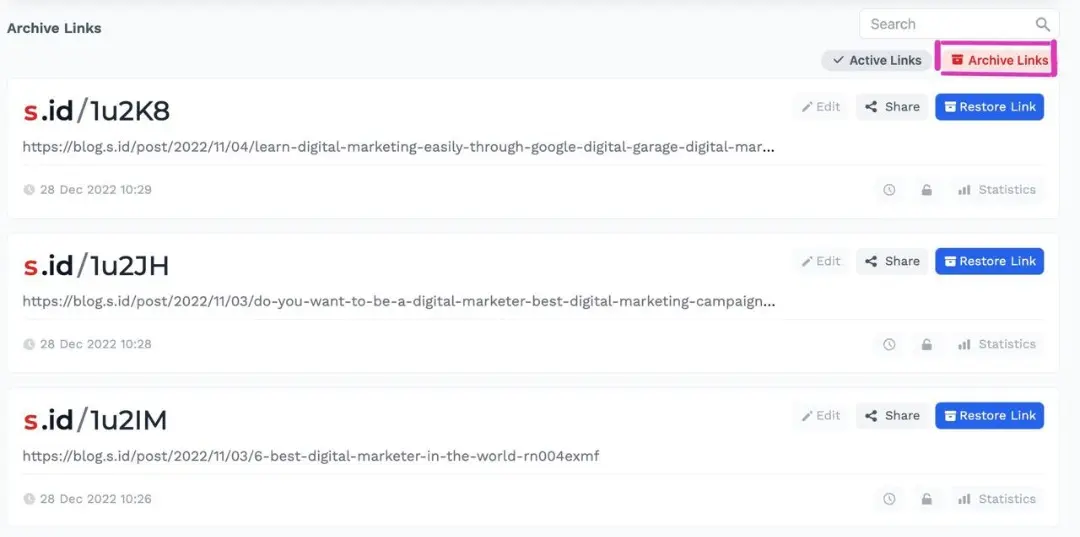The image size is (1080, 537).
Task: Restore Link for s.id/1u2IM
Action: point(989,416)
